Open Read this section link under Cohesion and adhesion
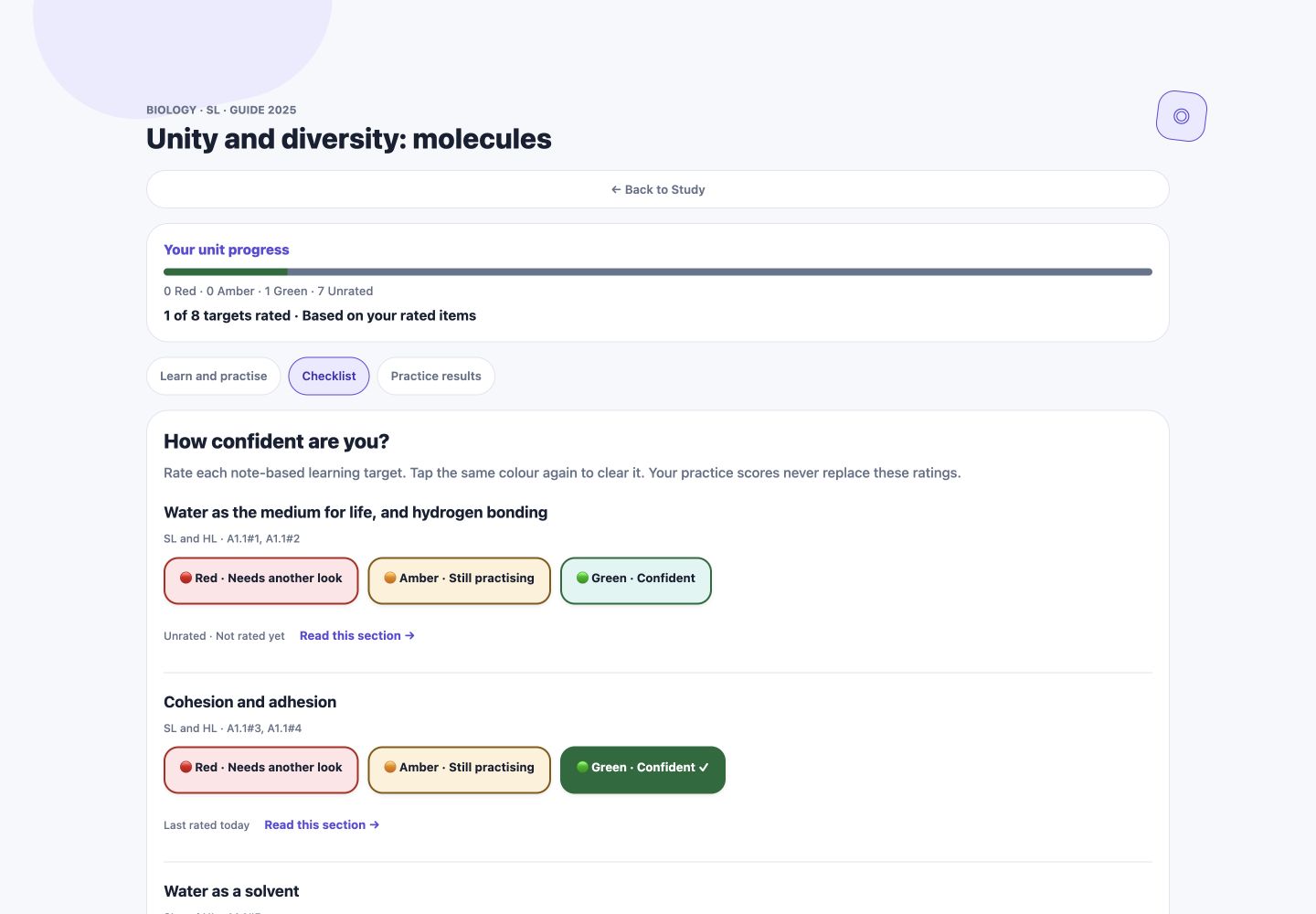 coord(322,824)
